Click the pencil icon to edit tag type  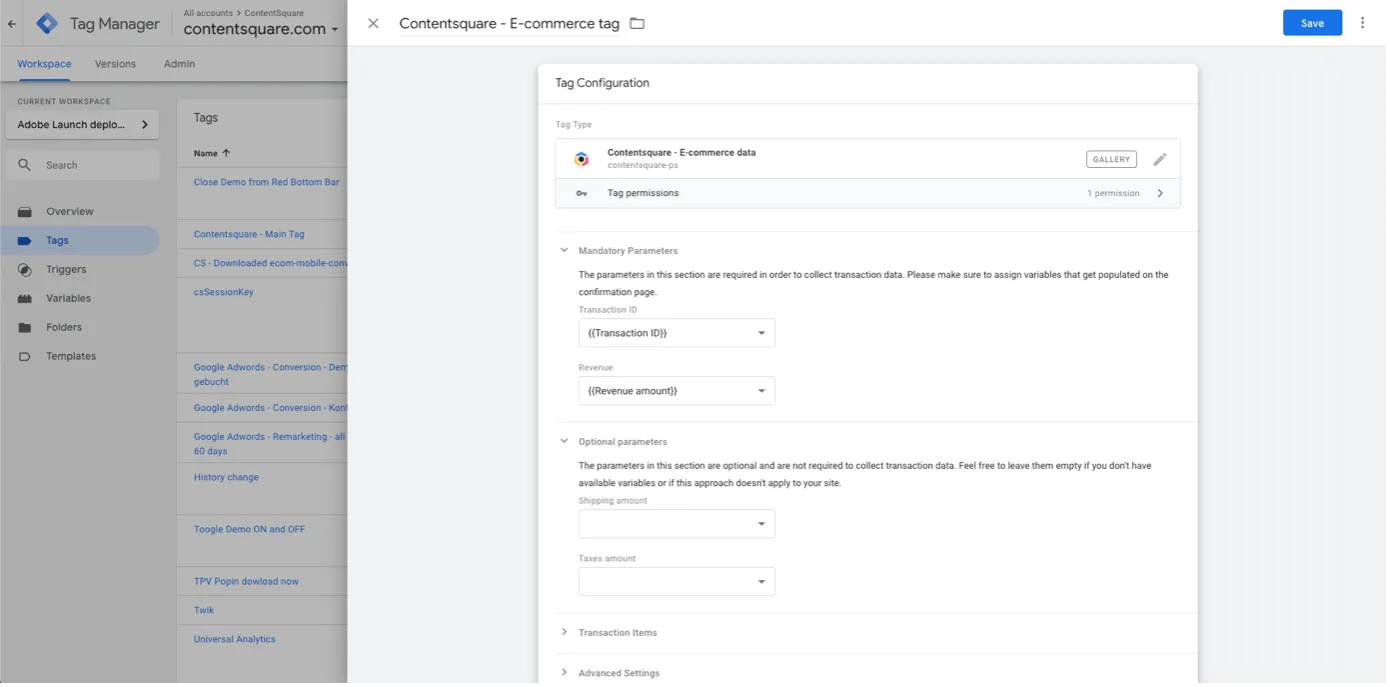pyautogui.click(x=1159, y=159)
